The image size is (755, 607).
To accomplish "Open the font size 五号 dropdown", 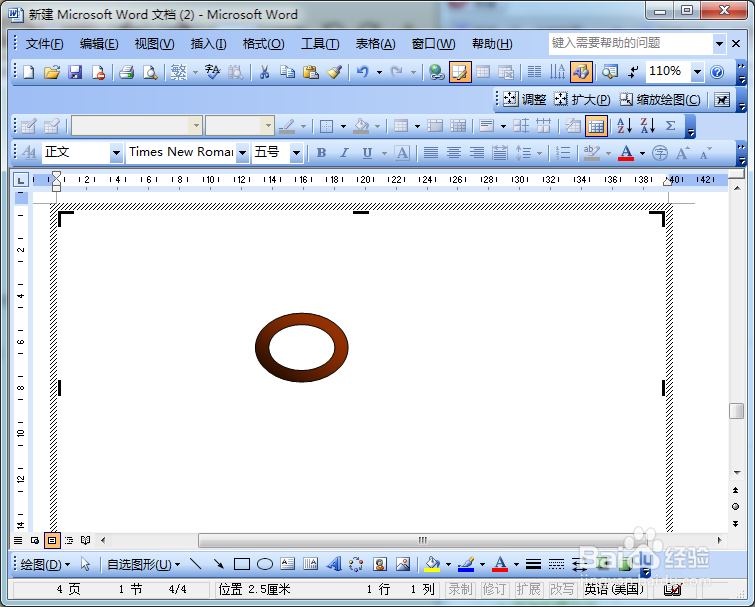I will point(296,153).
